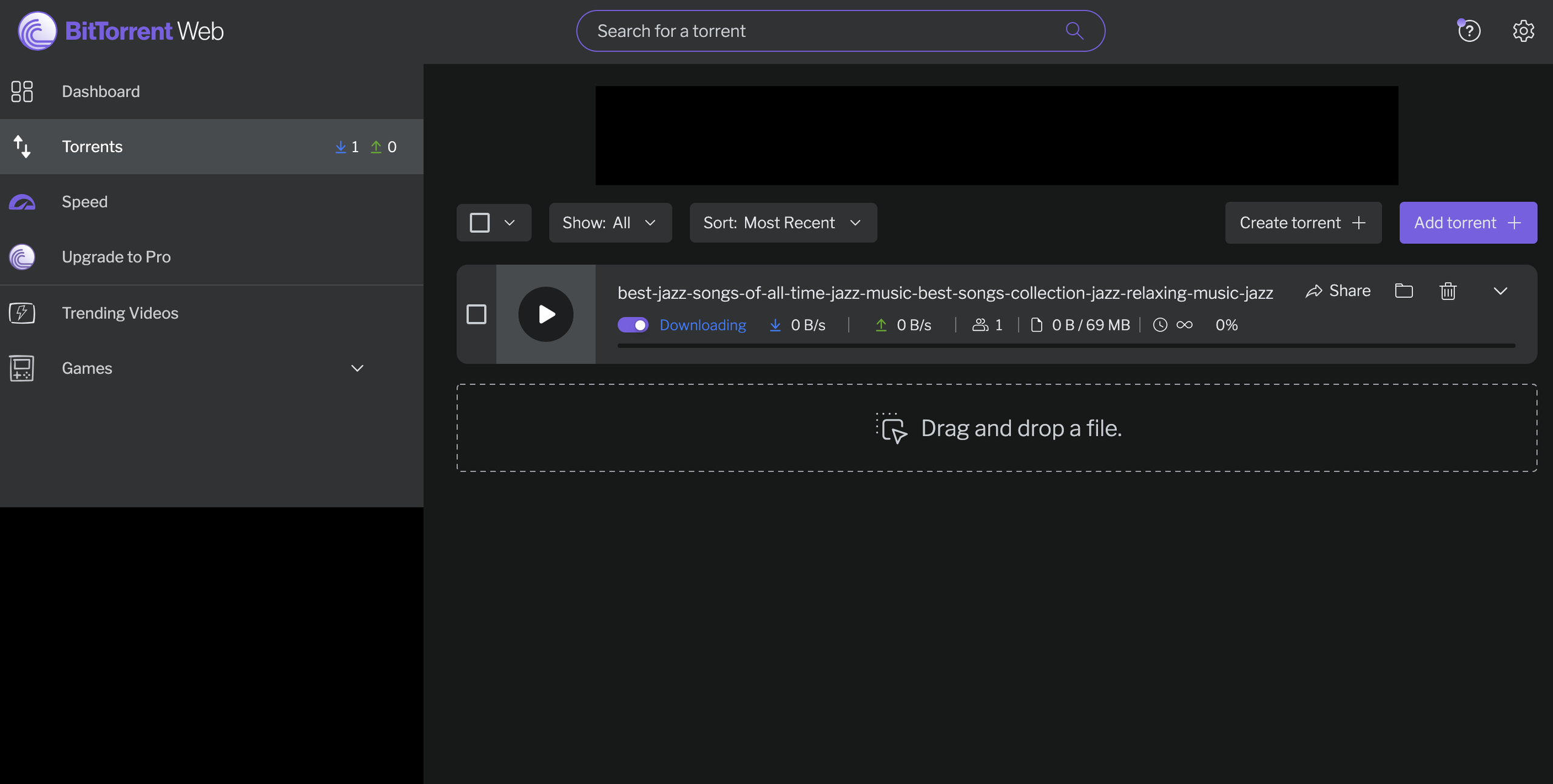Click the Add torrent button
This screenshot has height=784, width=1553.
[x=1467, y=223]
